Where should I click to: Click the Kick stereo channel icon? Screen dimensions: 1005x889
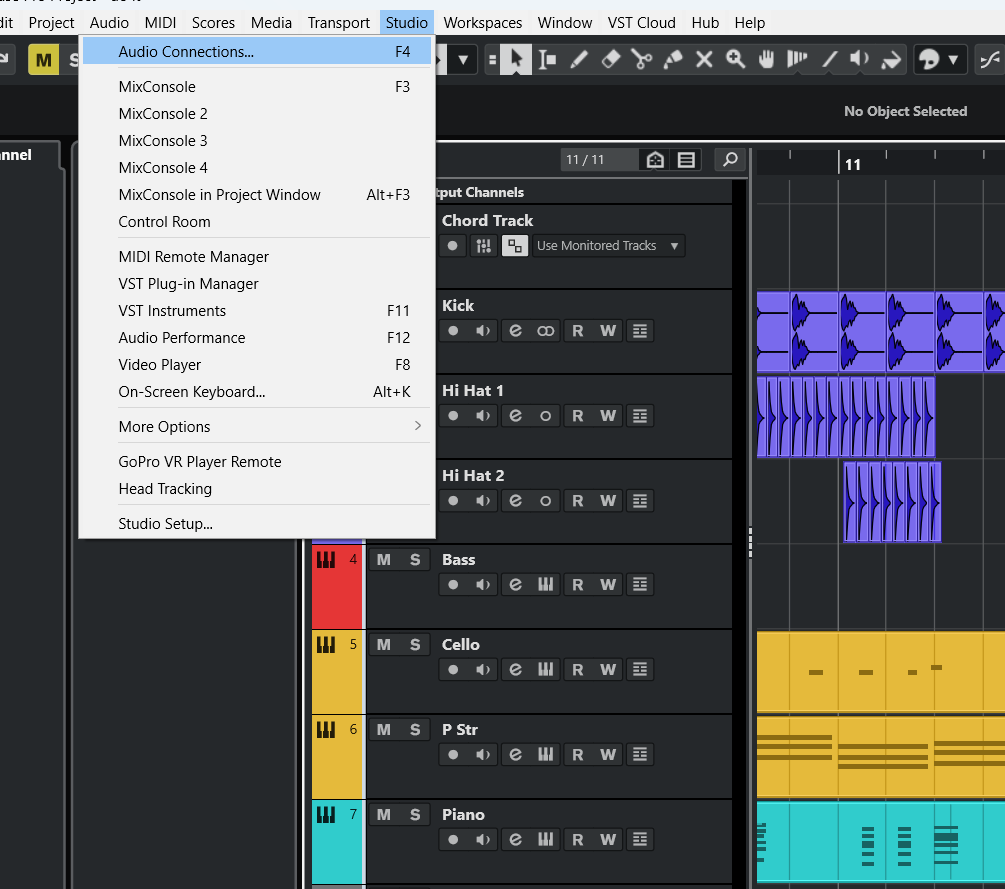pyautogui.click(x=545, y=331)
